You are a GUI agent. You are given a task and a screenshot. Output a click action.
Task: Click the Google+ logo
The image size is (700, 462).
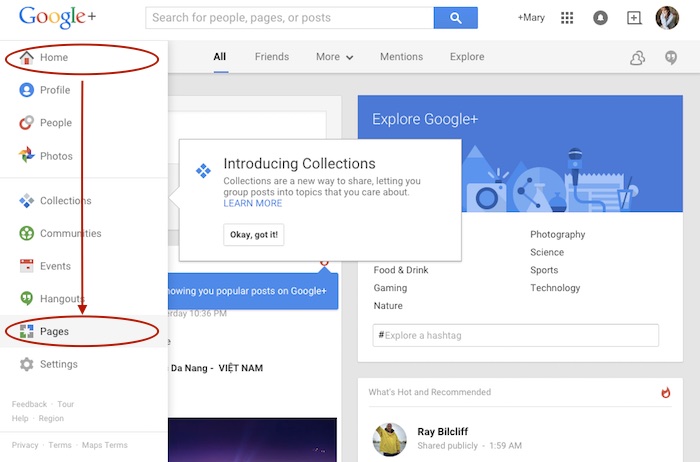[x=57, y=17]
